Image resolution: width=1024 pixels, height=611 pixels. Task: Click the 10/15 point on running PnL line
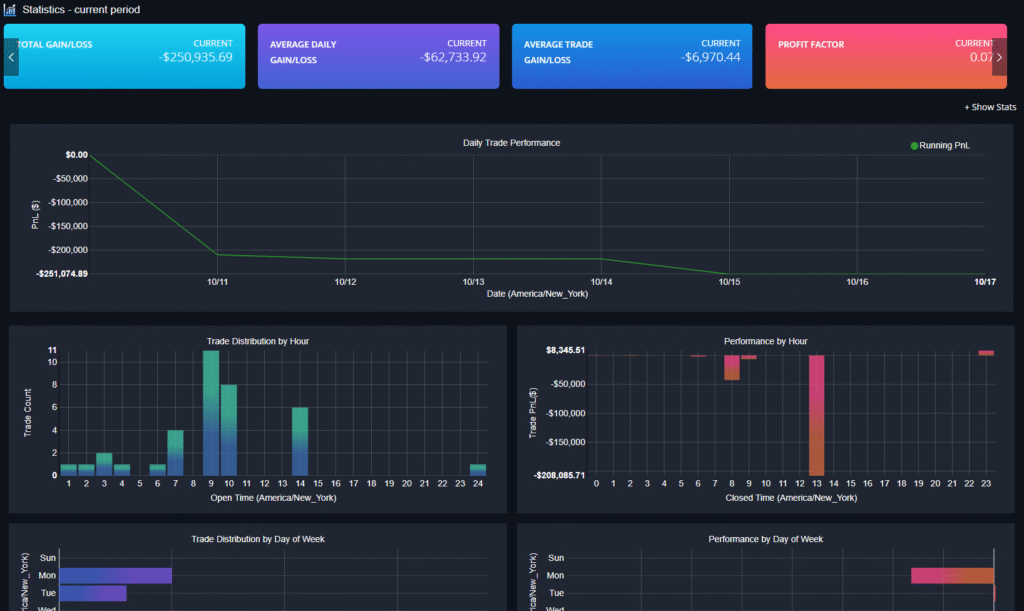[x=729, y=274]
